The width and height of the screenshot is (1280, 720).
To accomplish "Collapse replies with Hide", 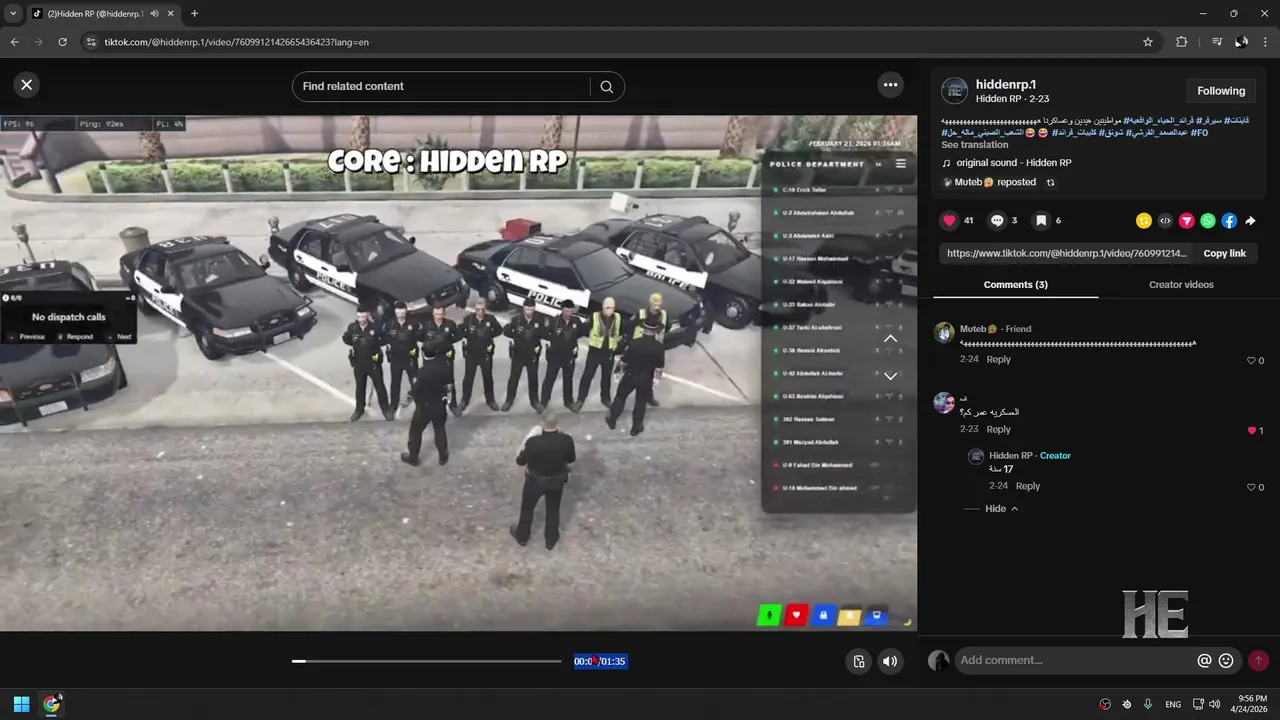I will click(x=1002, y=509).
